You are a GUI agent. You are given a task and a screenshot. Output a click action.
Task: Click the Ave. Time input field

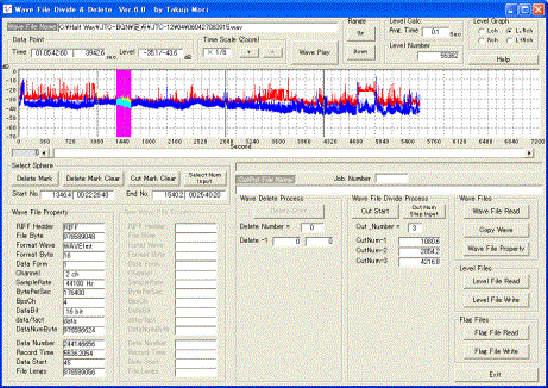(x=435, y=32)
